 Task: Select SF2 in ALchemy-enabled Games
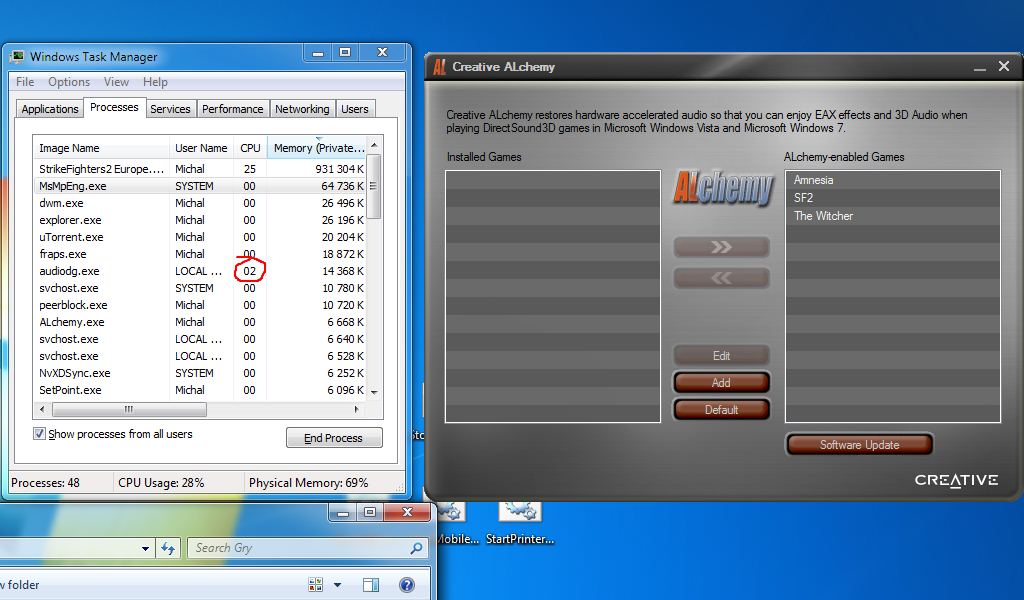(893, 198)
